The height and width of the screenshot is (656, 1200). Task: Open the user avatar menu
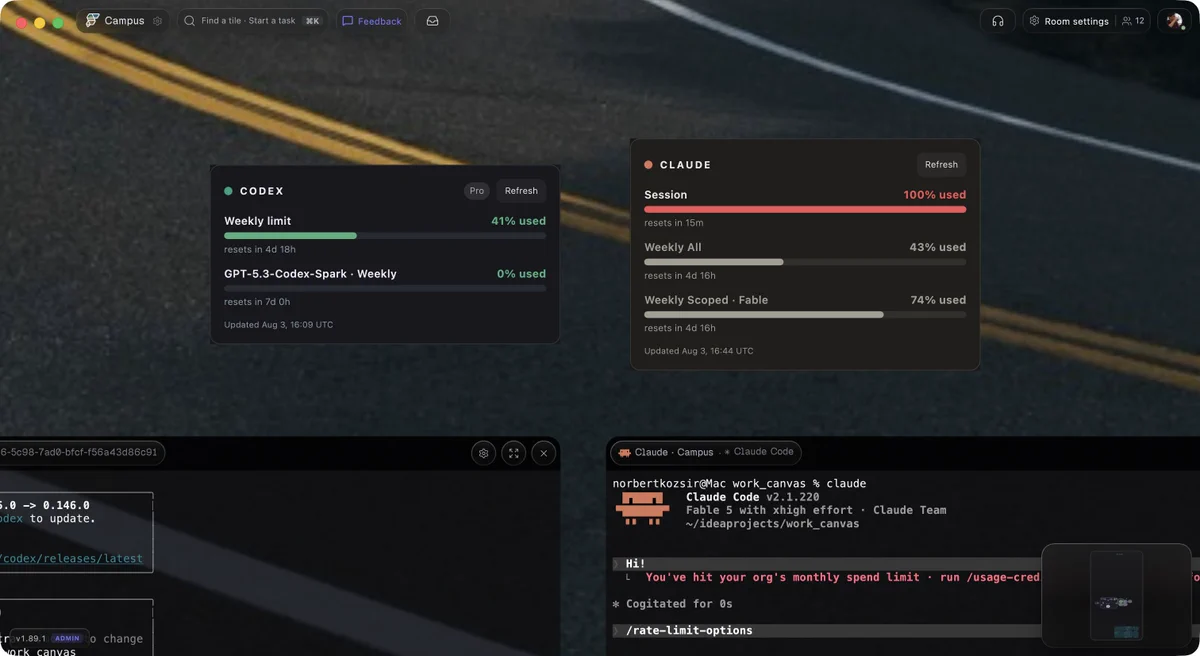tap(1174, 21)
